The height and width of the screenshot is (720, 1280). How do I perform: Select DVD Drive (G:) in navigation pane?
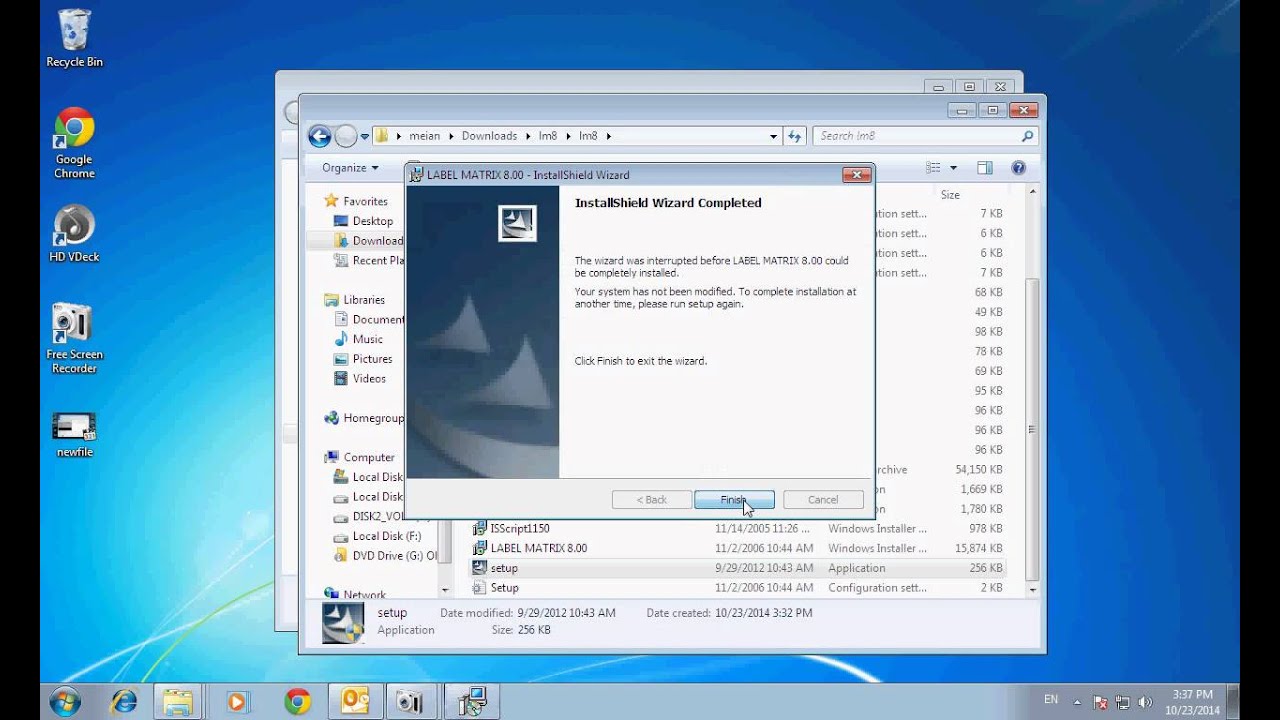click(x=385, y=556)
